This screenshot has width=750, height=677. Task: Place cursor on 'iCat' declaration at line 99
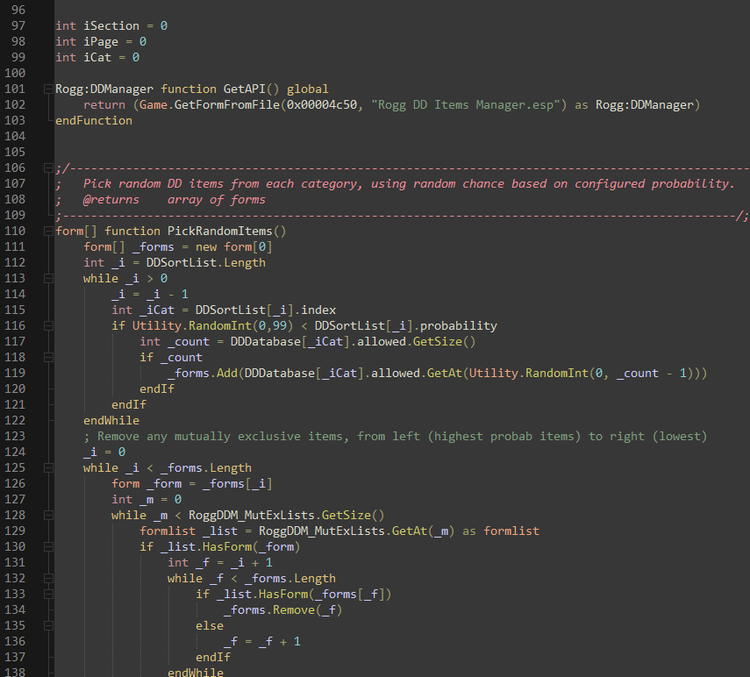98,57
